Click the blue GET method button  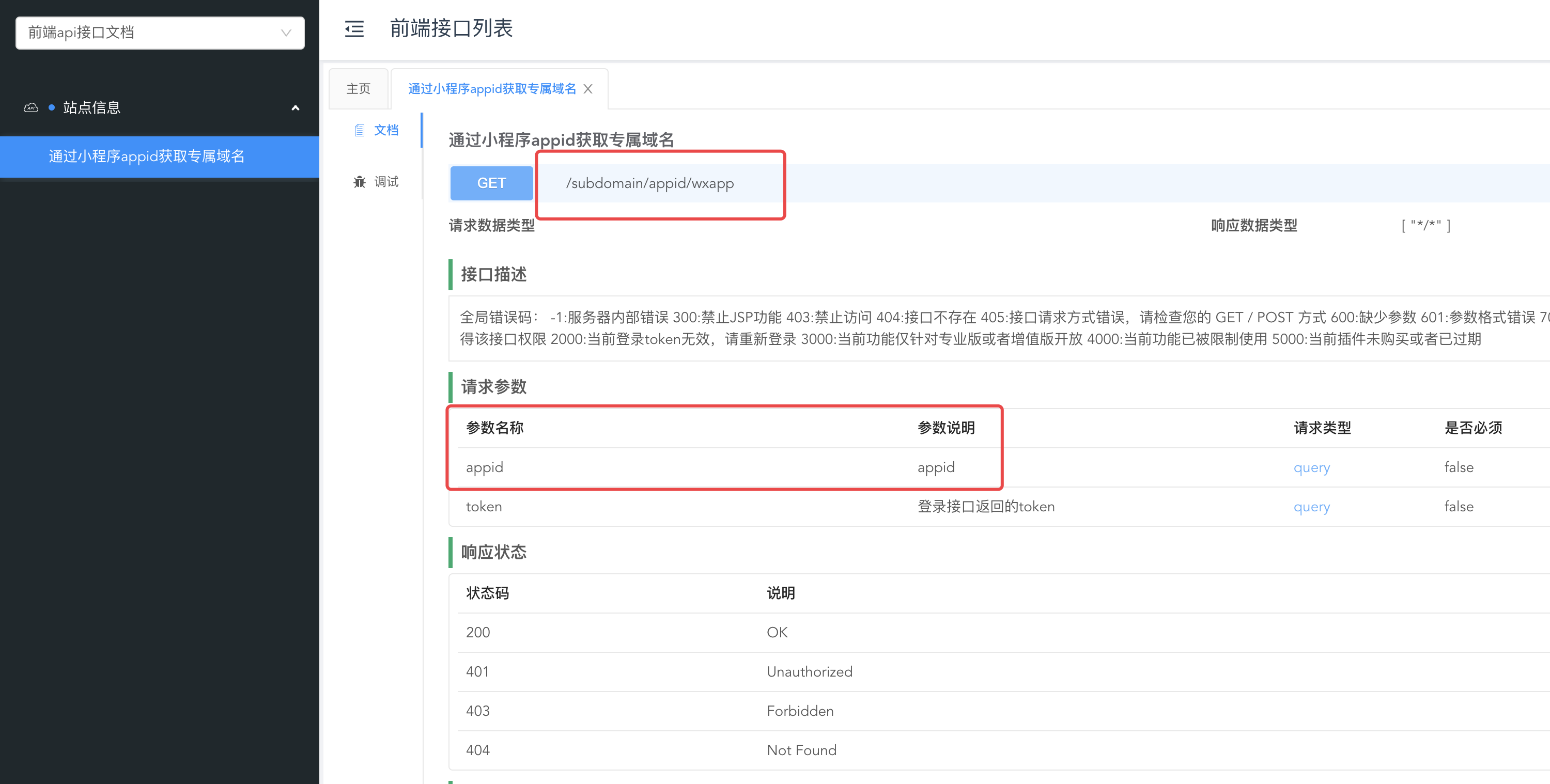(491, 183)
